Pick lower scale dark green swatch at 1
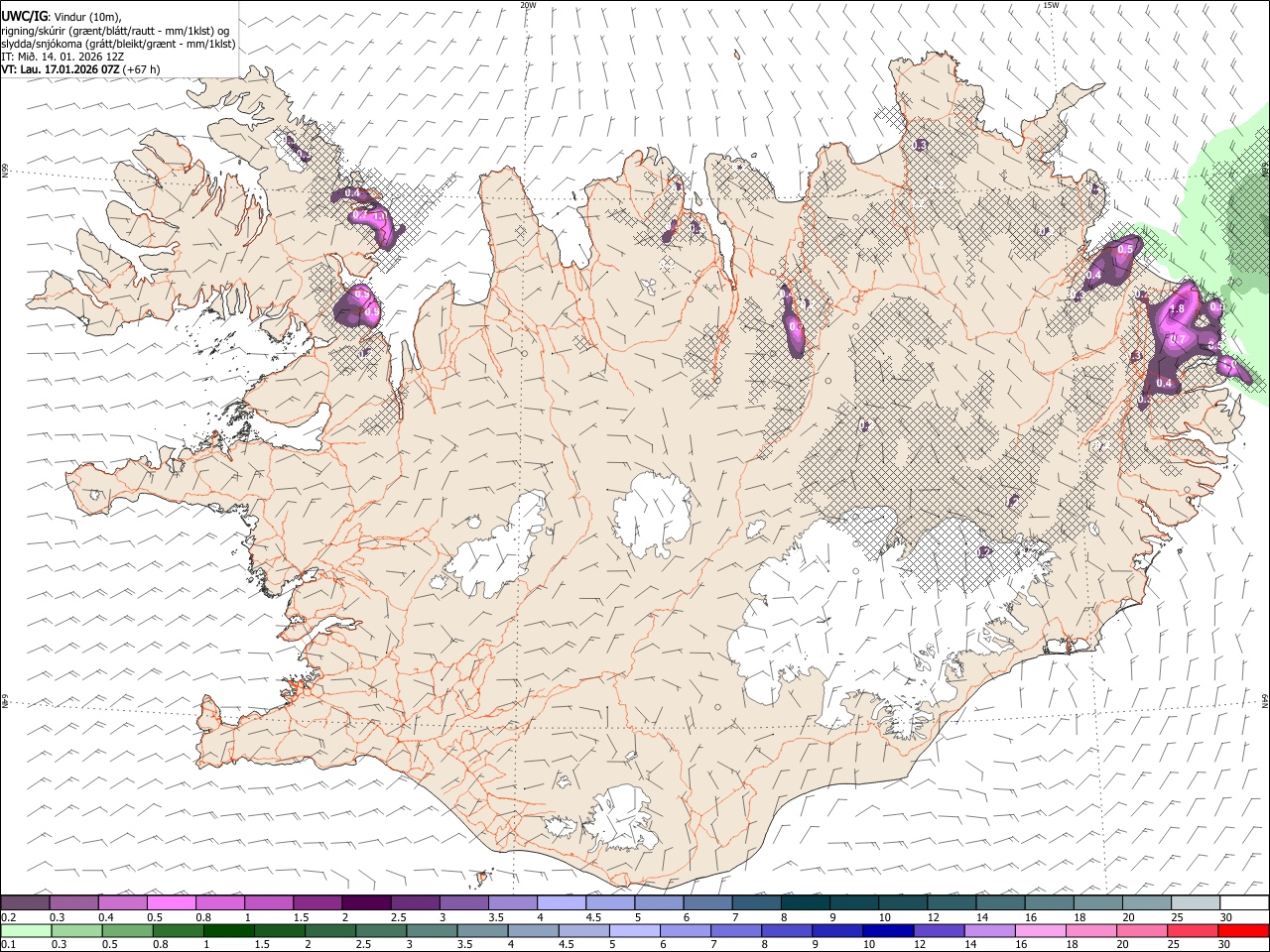Viewport: 1270px width, 952px height. point(228,930)
